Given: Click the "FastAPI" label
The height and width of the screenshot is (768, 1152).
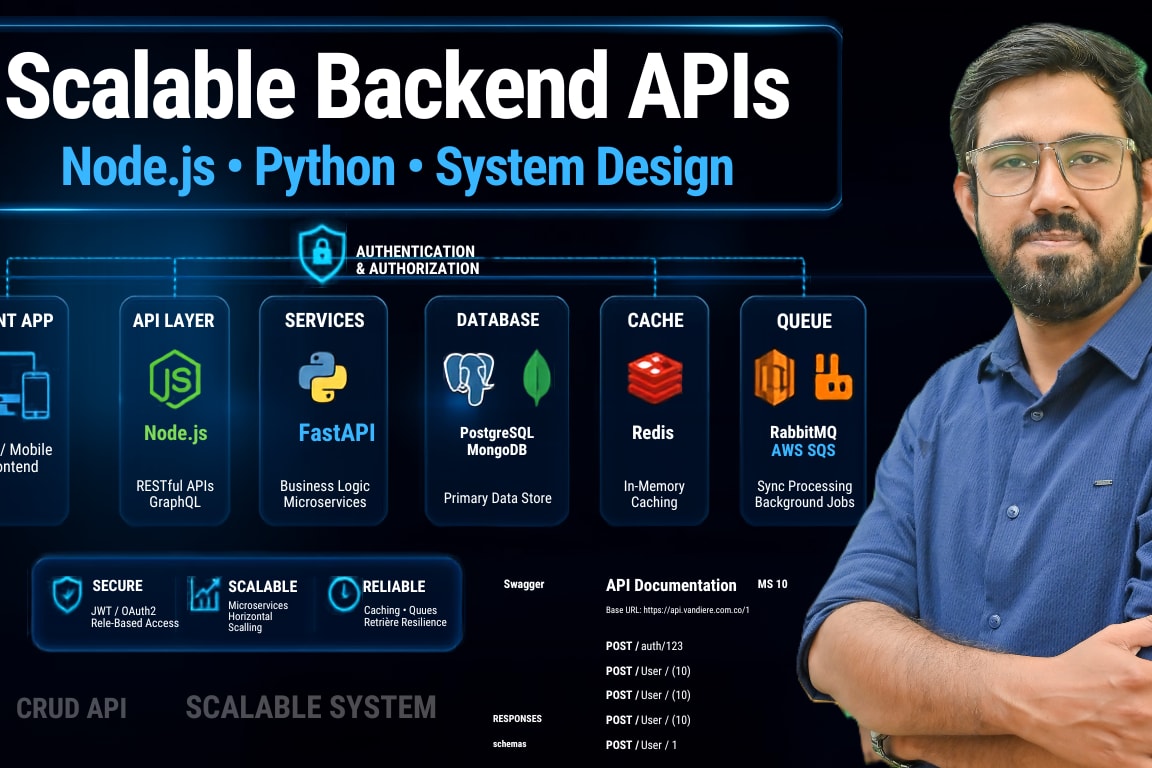Looking at the screenshot, I should [x=336, y=432].
